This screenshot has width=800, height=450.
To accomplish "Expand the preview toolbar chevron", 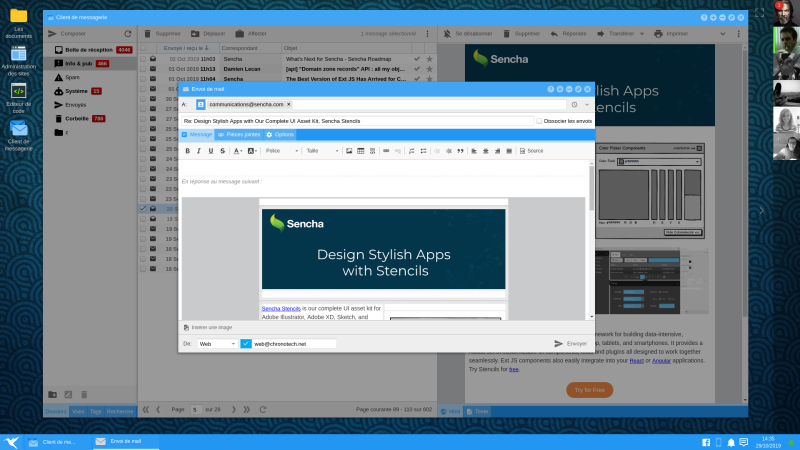I will click(722, 34).
